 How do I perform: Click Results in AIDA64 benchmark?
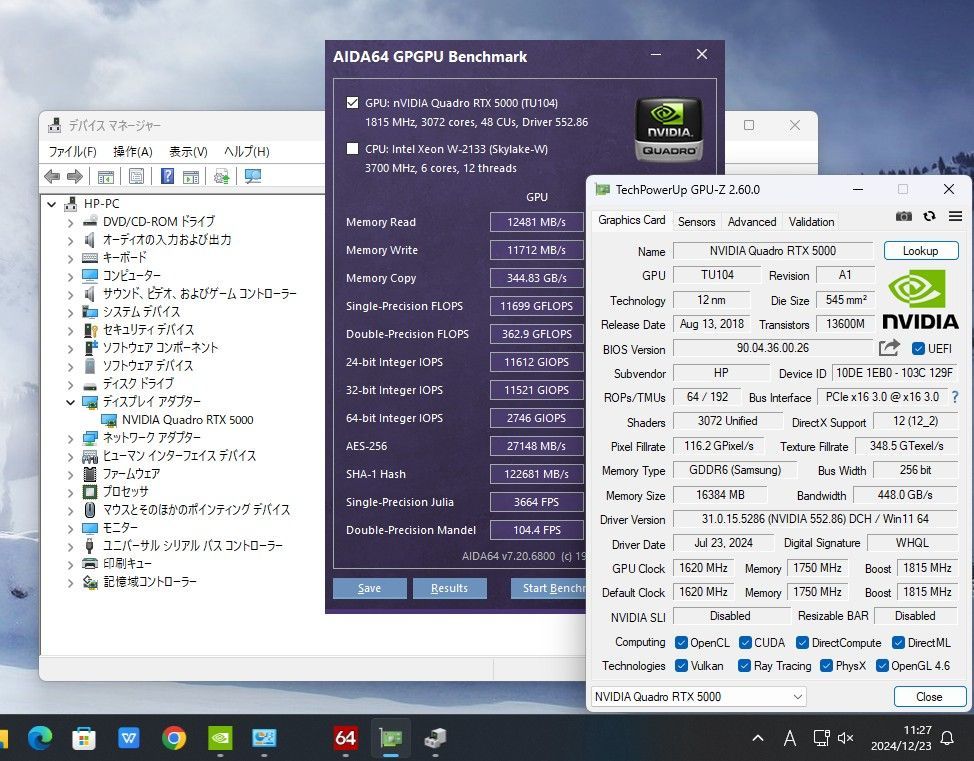coord(449,588)
